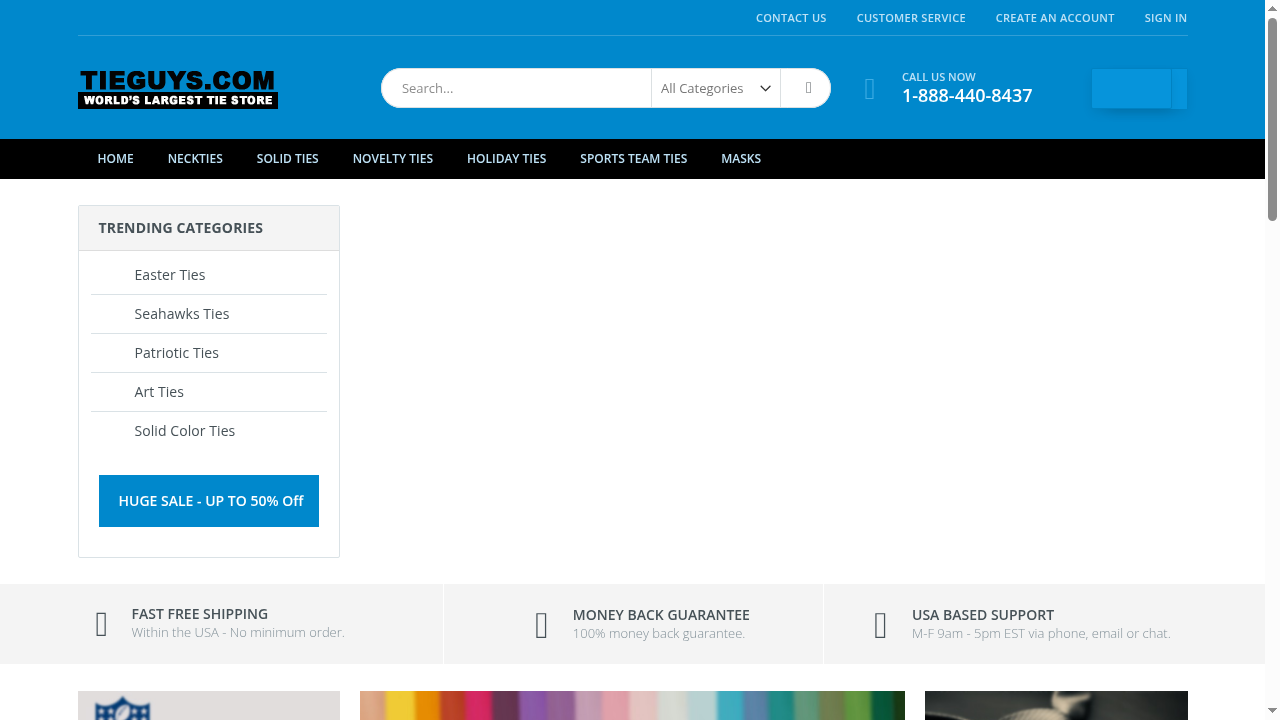Click the USA Based Support icon
Screen dimensions: 1280x720
point(880,625)
